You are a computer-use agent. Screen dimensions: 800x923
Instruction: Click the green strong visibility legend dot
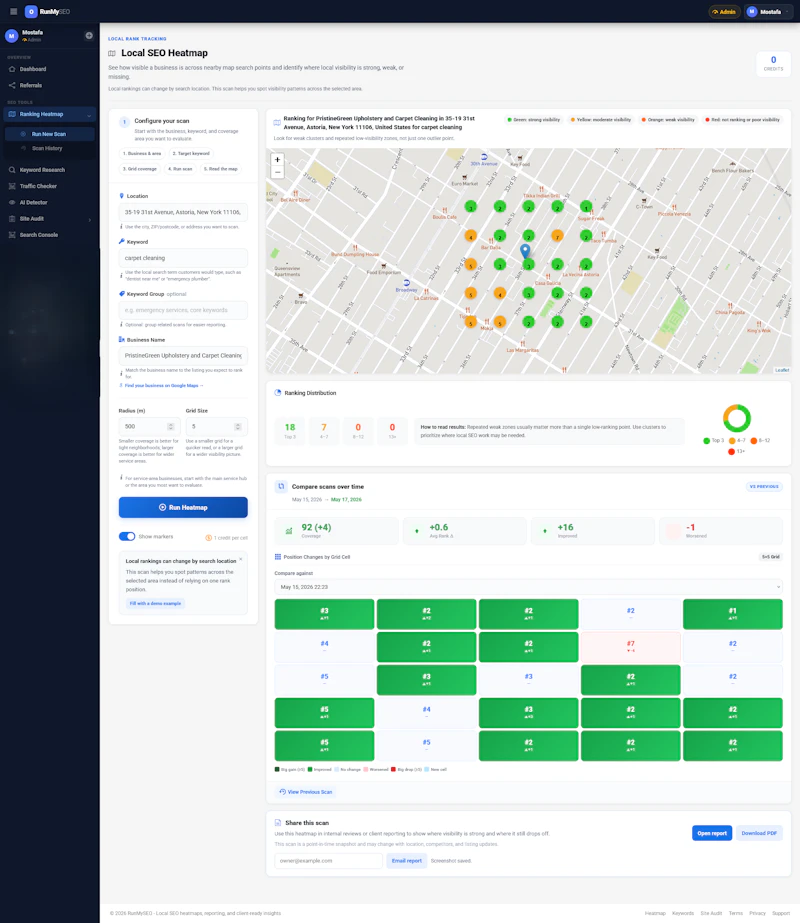pos(509,120)
